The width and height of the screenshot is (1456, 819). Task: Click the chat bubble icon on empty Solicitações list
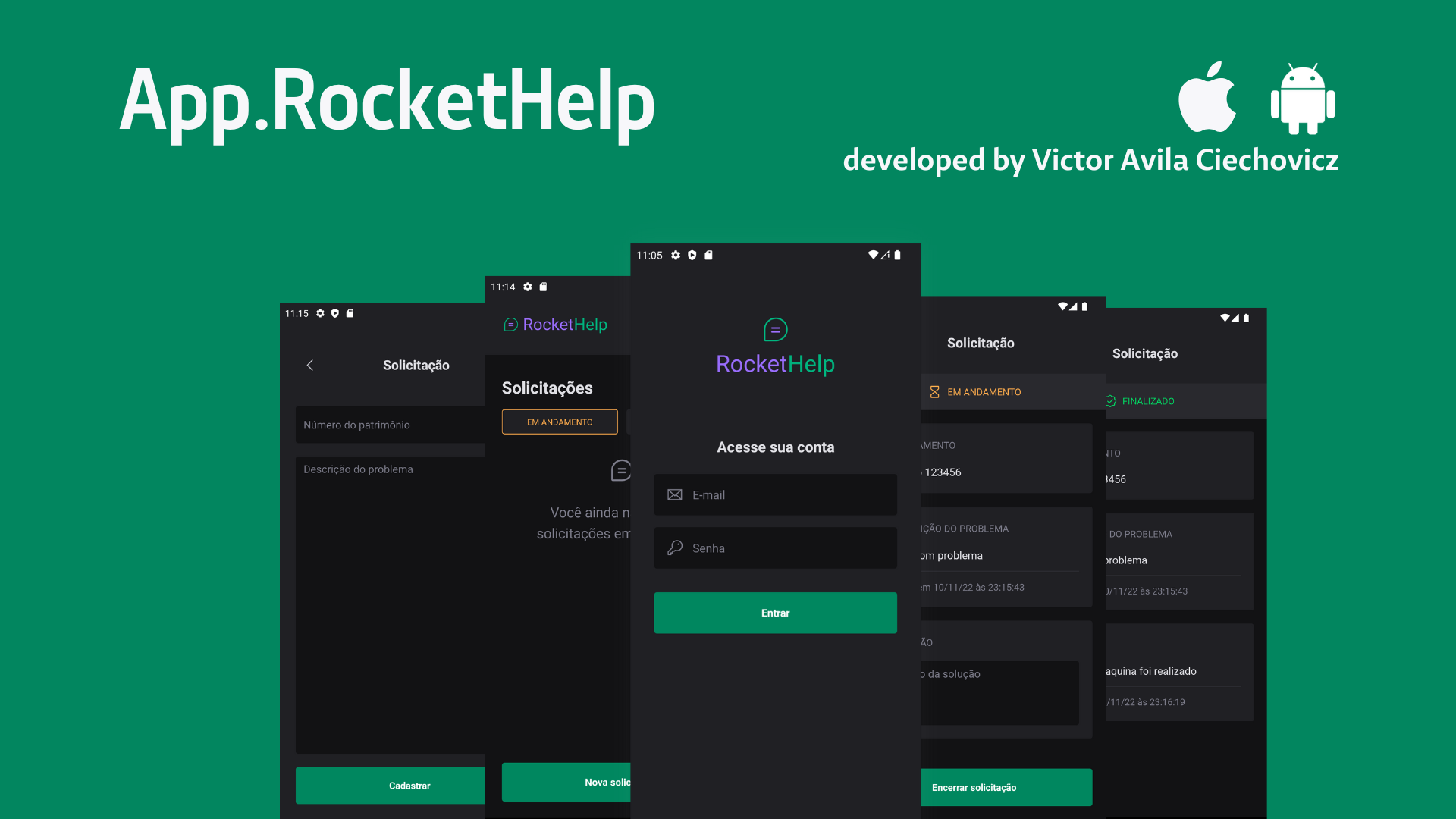(620, 470)
